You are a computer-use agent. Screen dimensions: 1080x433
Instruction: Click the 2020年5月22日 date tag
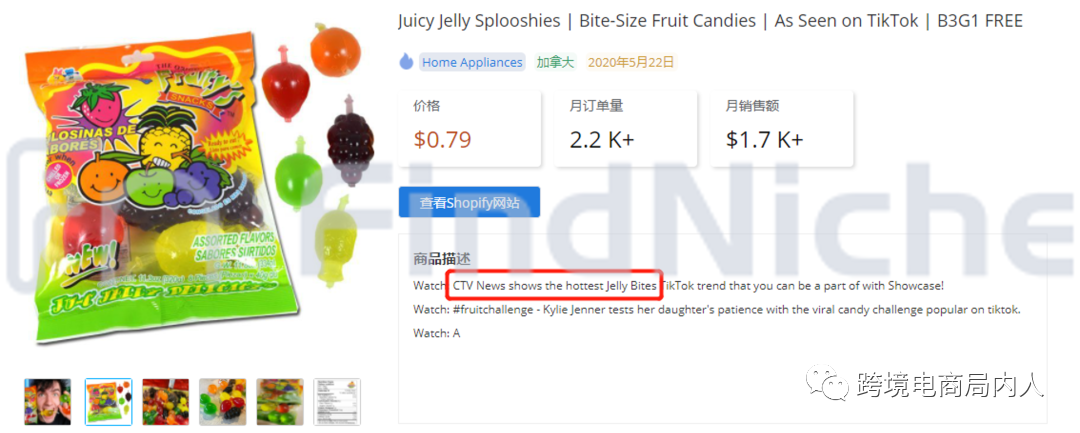point(631,62)
